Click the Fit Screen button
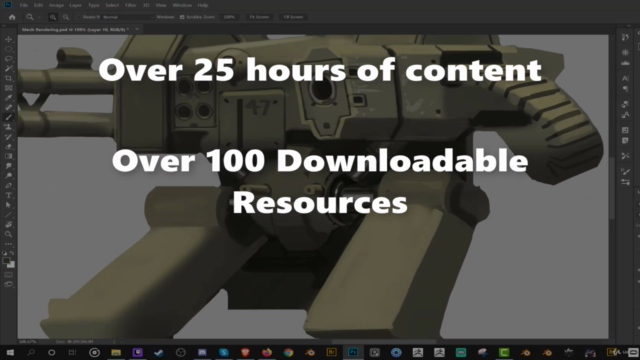 tap(259, 17)
